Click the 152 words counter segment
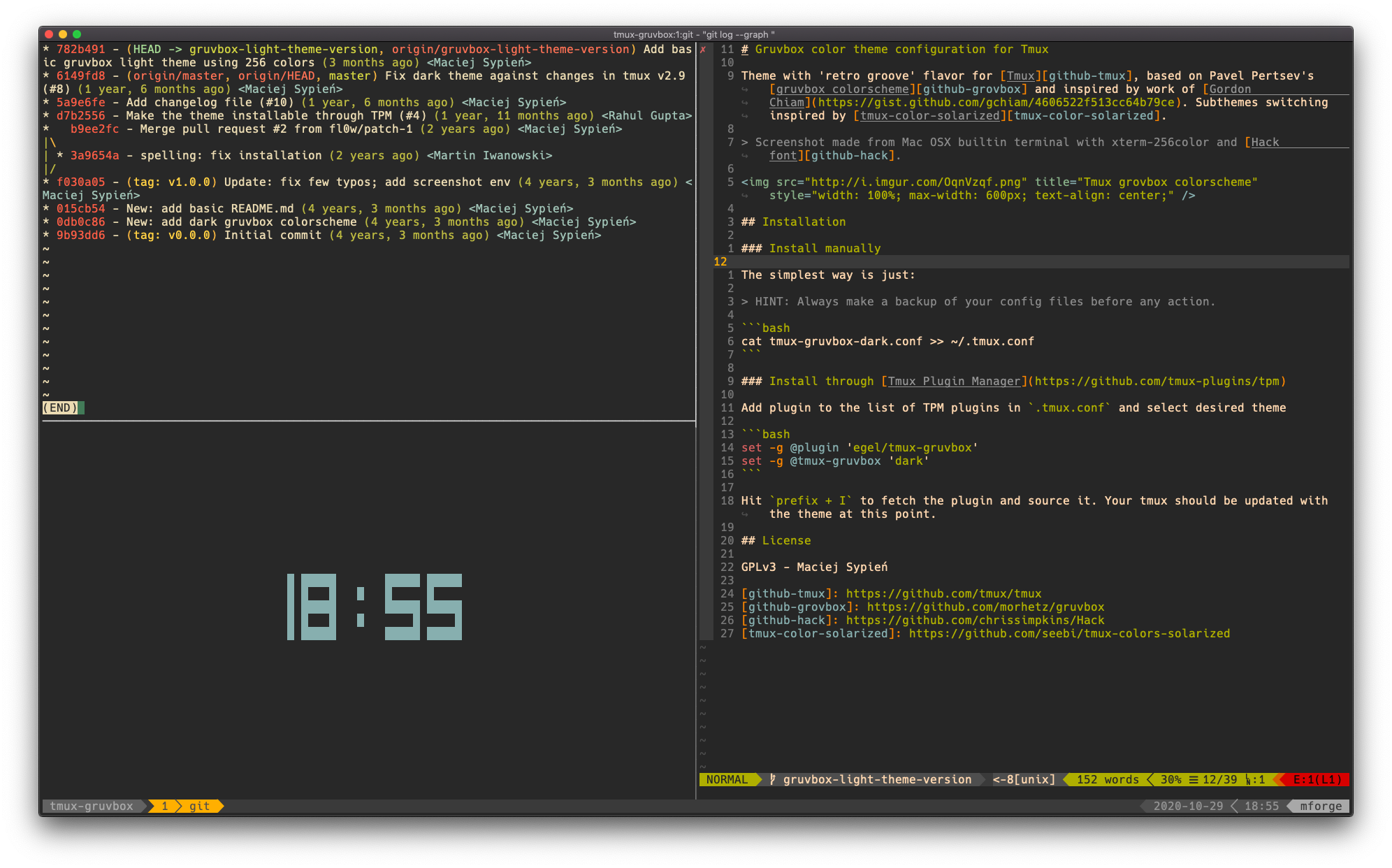 (1107, 779)
